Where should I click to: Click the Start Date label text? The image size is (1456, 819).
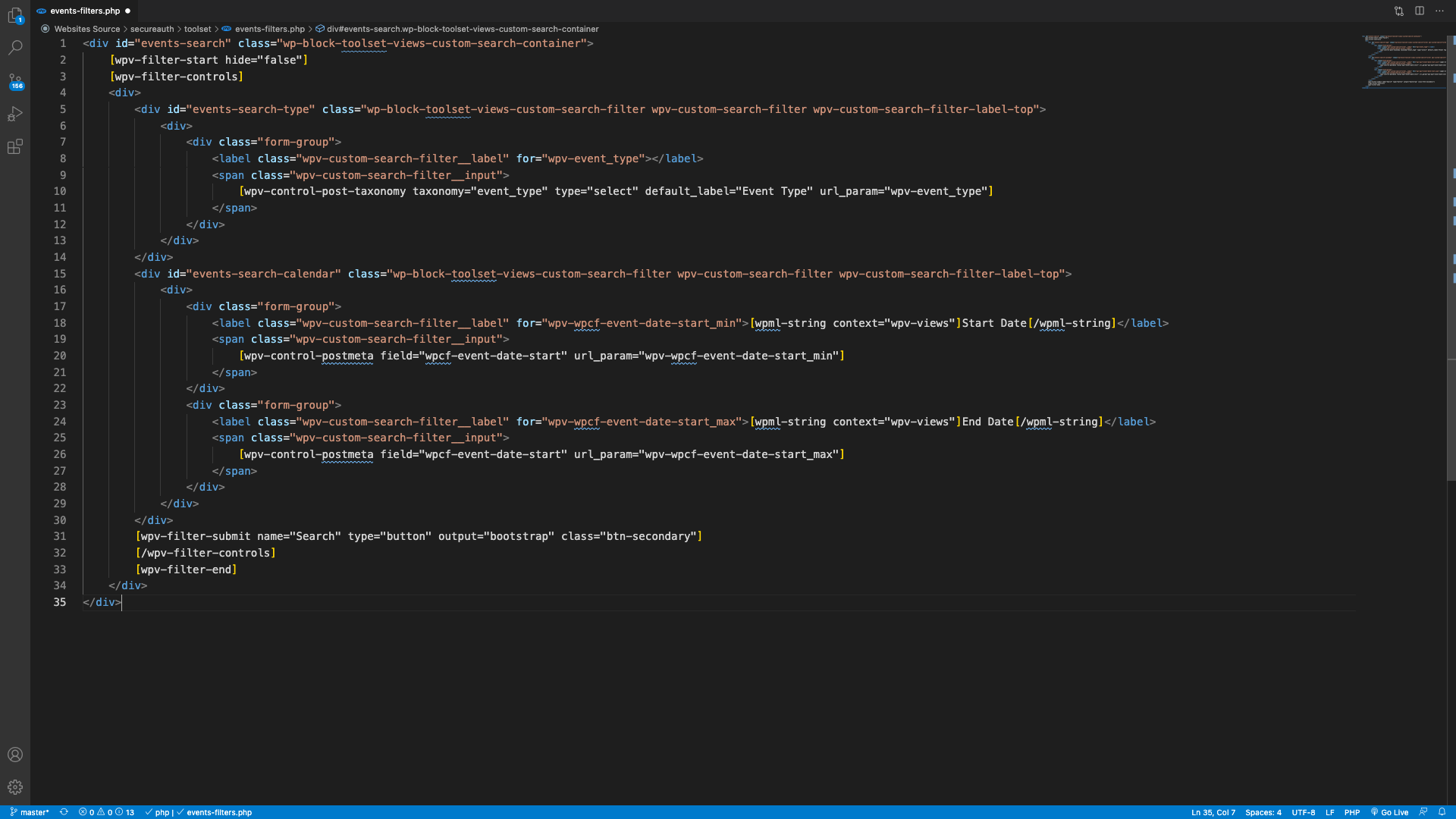[x=994, y=323]
